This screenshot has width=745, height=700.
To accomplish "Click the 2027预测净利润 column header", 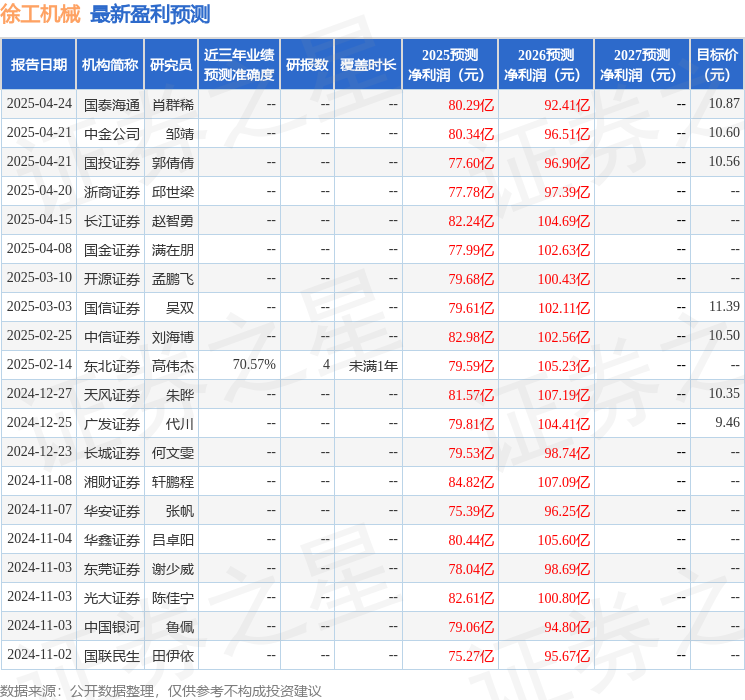I will click(x=642, y=65).
